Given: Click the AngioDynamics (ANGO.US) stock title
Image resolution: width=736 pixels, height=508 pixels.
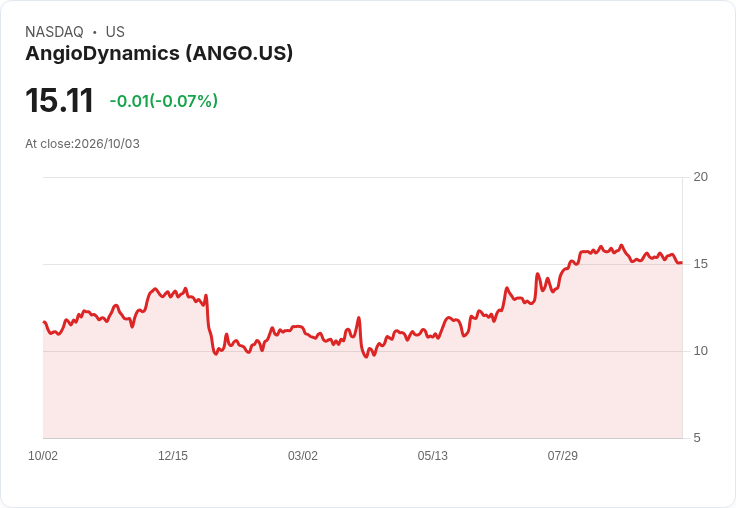Looking at the screenshot, I should pos(159,53).
